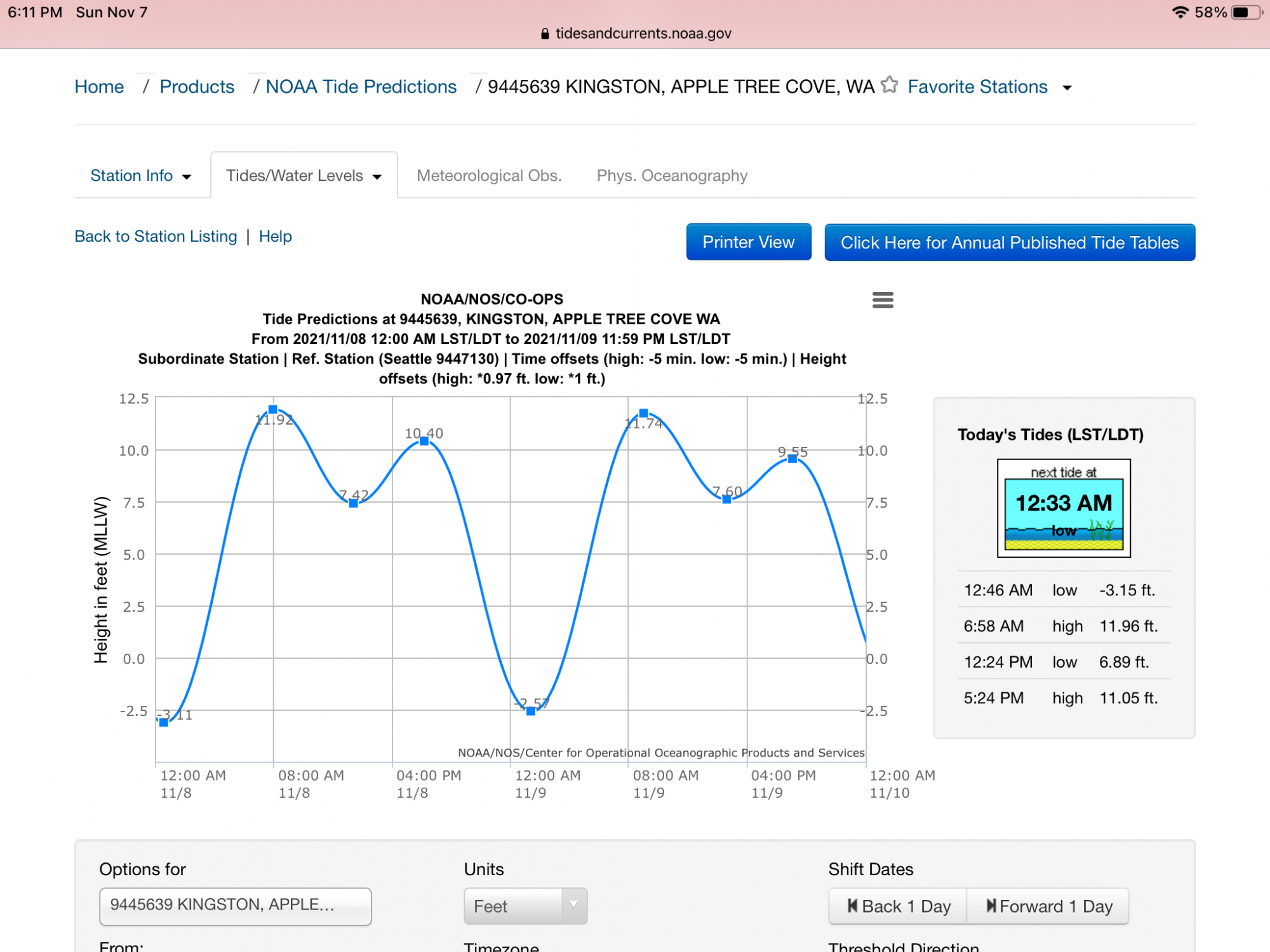Tap the Wi-Fi status icon
1270x952 pixels.
click(x=1180, y=12)
